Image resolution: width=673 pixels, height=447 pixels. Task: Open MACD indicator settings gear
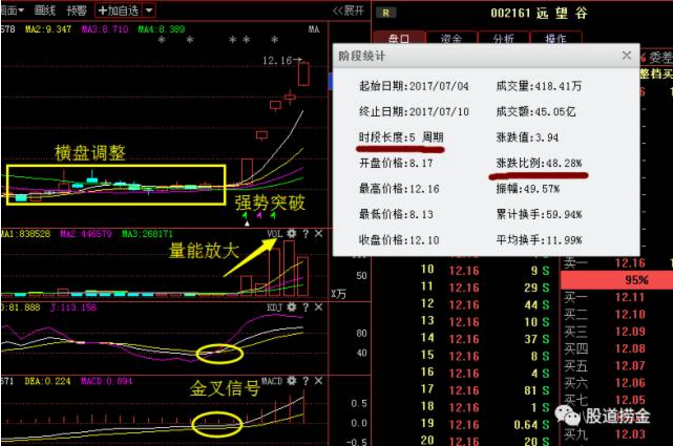coord(290,381)
